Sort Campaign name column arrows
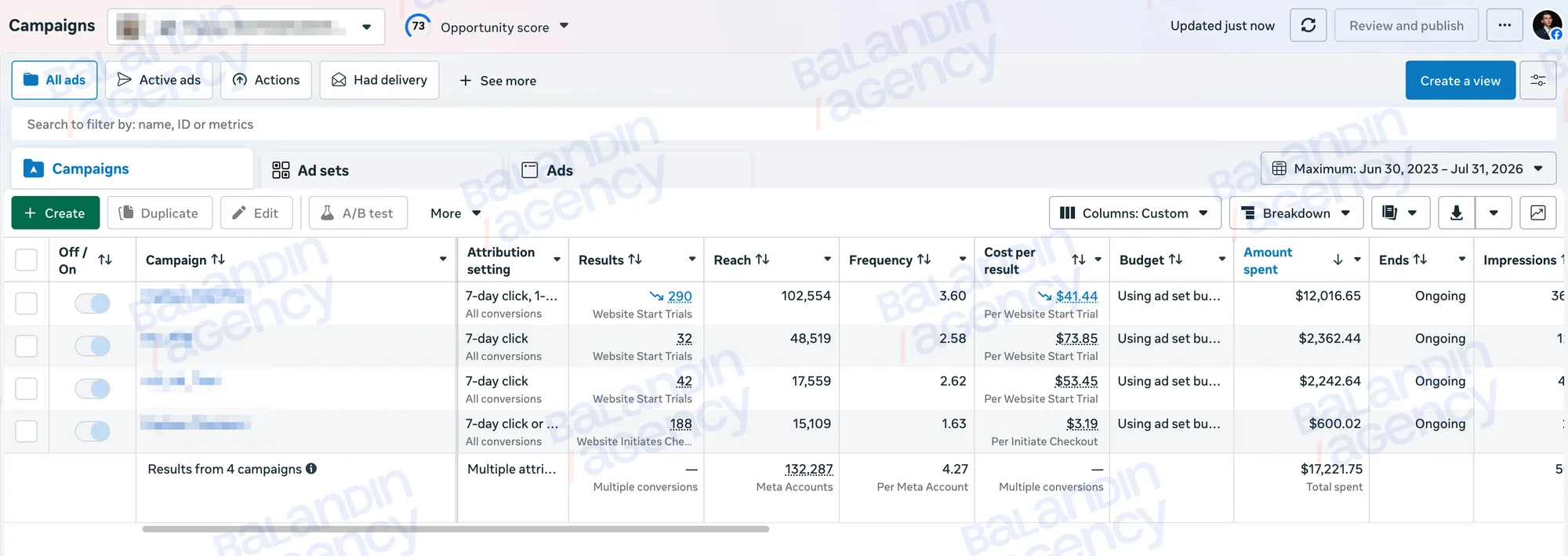Image resolution: width=1568 pixels, height=556 pixels. click(218, 260)
